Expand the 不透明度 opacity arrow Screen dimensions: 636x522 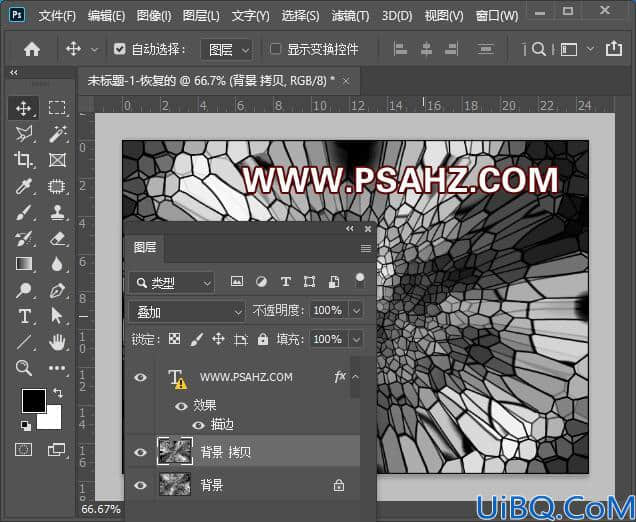pos(356,311)
